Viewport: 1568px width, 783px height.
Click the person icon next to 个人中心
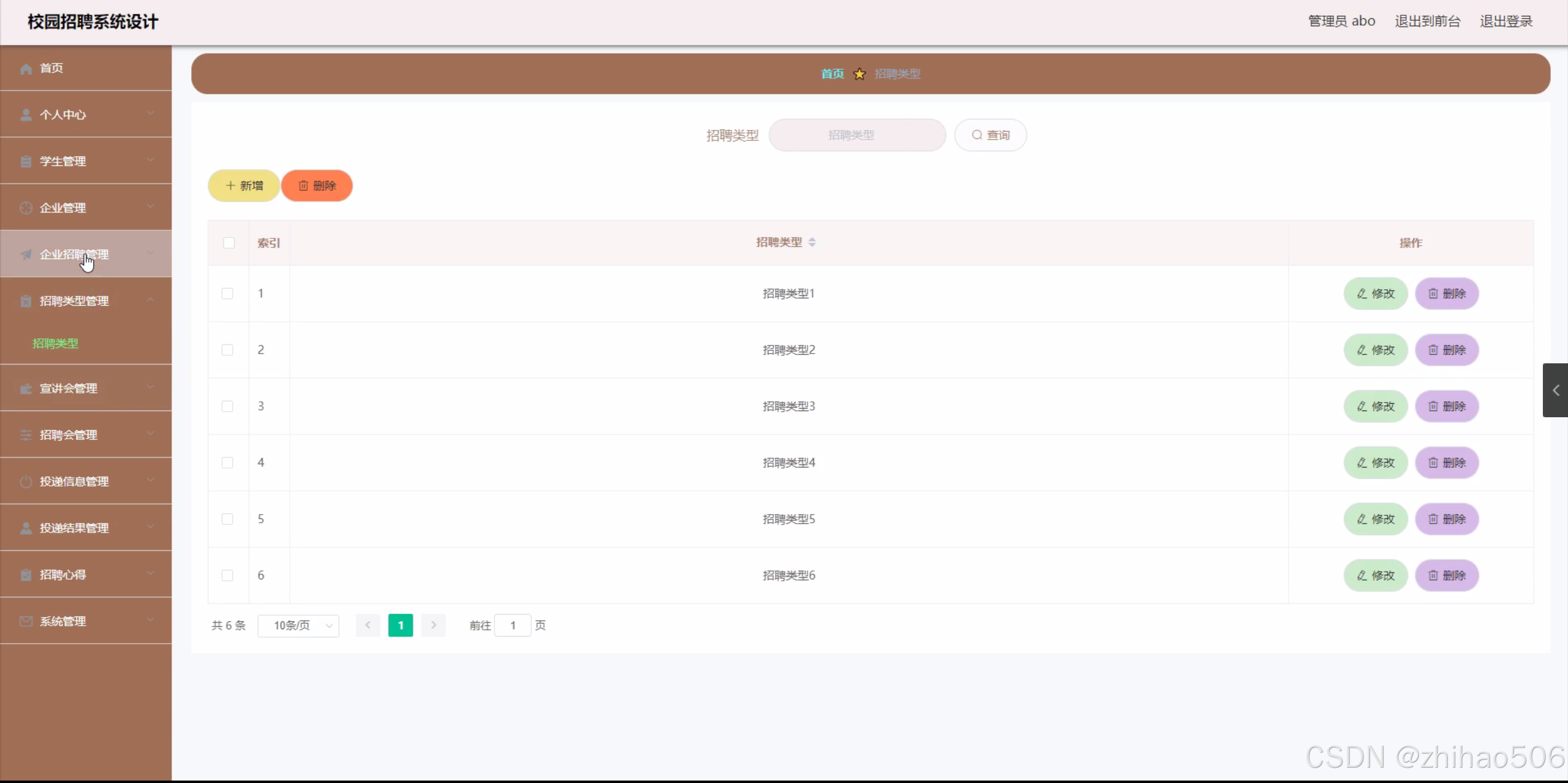26,115
